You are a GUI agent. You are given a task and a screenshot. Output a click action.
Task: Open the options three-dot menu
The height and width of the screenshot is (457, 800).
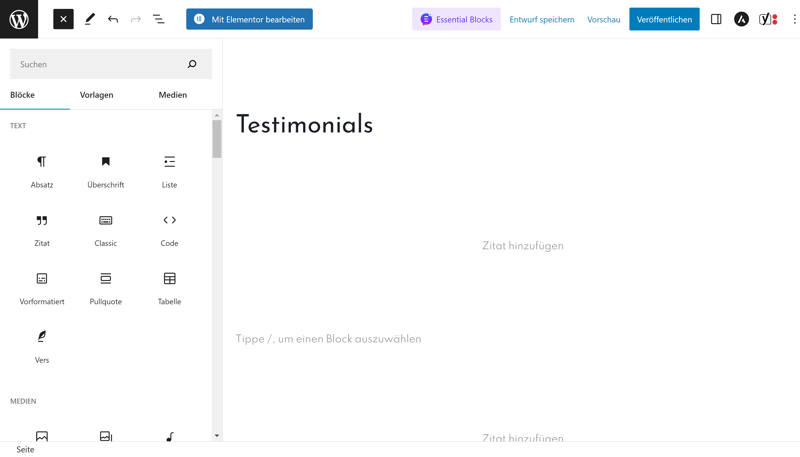coord(794,19)
